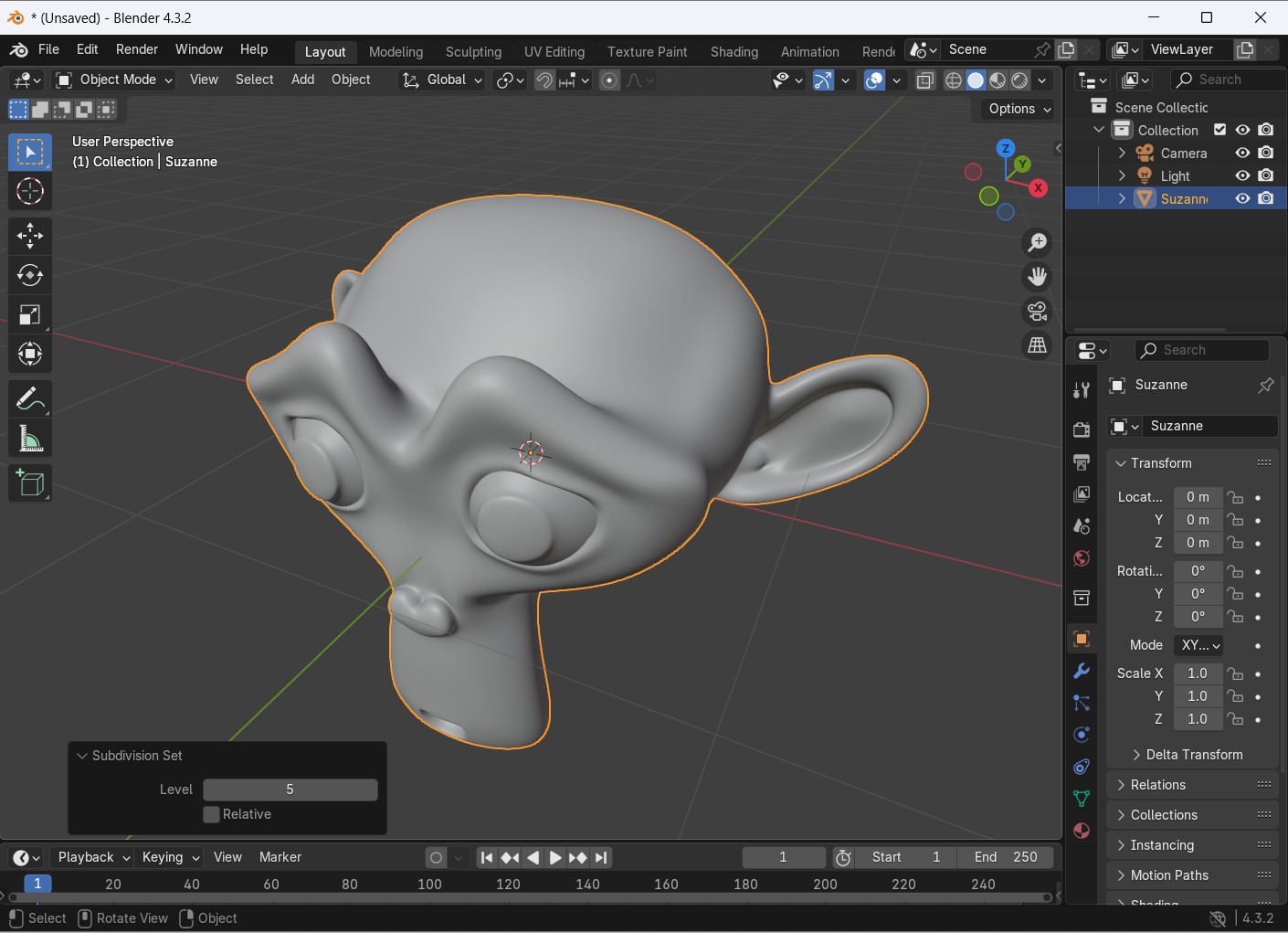
Task: Expand the Camera tree item
Action: pos(1122,153)
